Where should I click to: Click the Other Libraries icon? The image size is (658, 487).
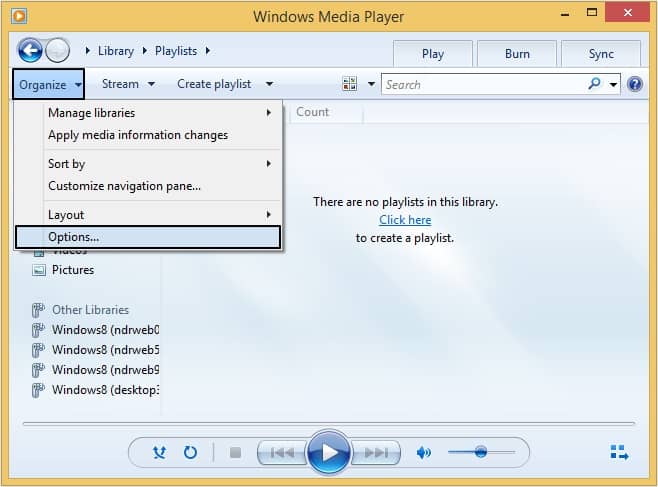(38, 310)
